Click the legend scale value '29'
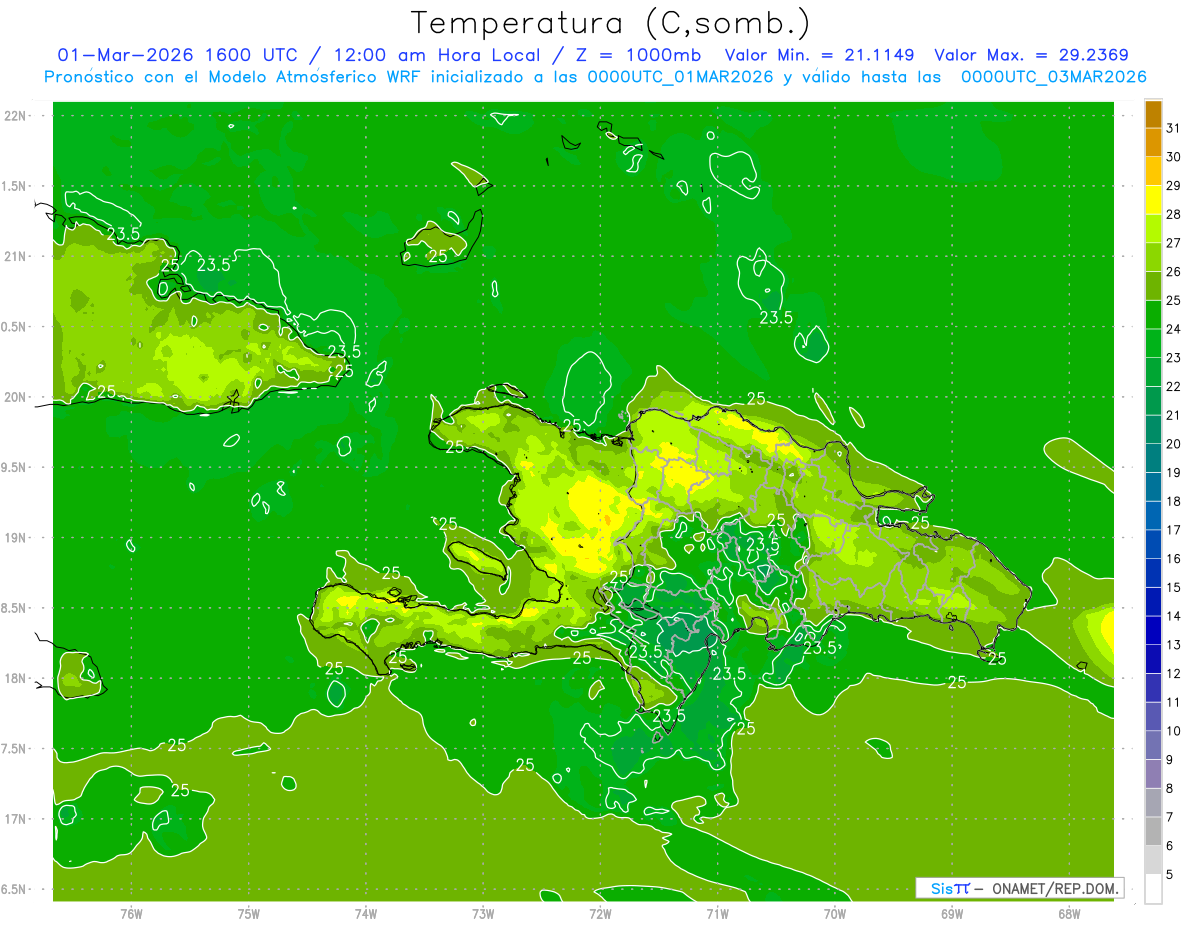The width and height of the screenshot is (1200, 927). pos(1174,186)
